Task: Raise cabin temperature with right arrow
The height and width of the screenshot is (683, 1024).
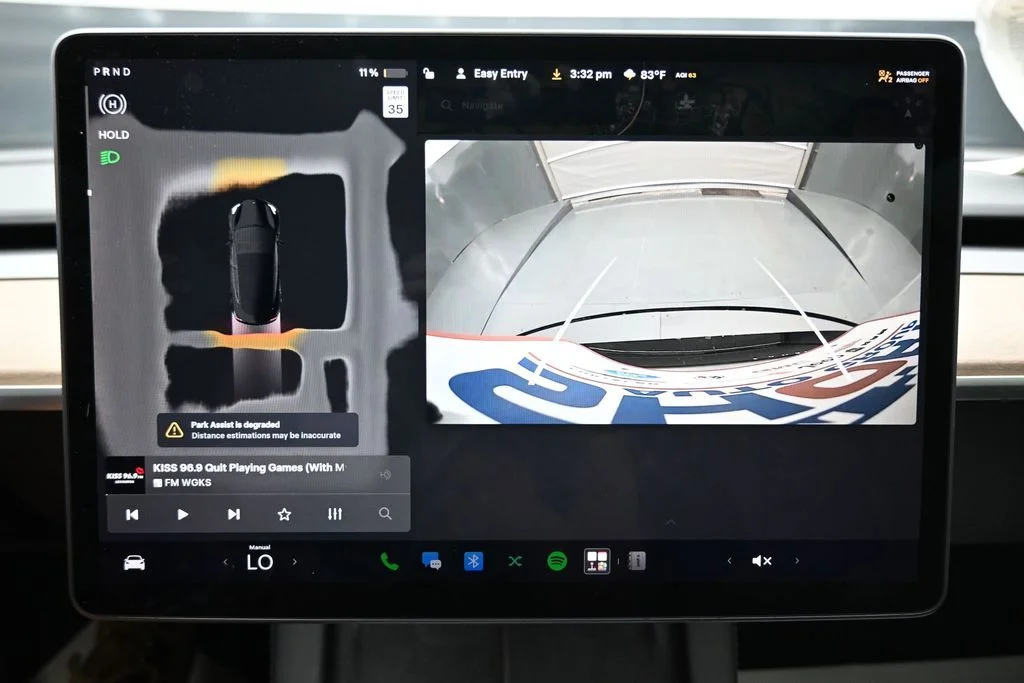Action: [295, 562]
